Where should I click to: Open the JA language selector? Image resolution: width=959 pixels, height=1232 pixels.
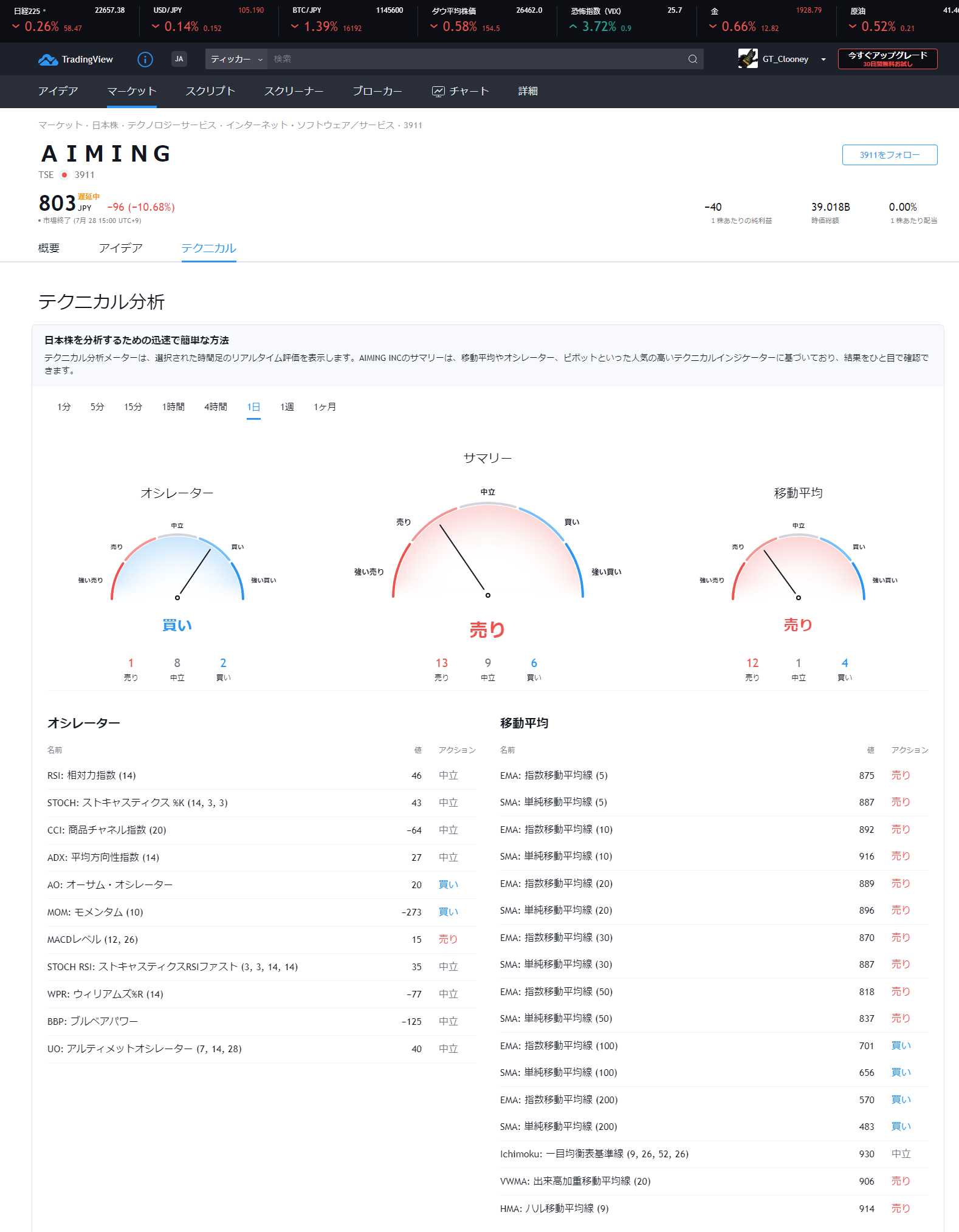point(179,59)
